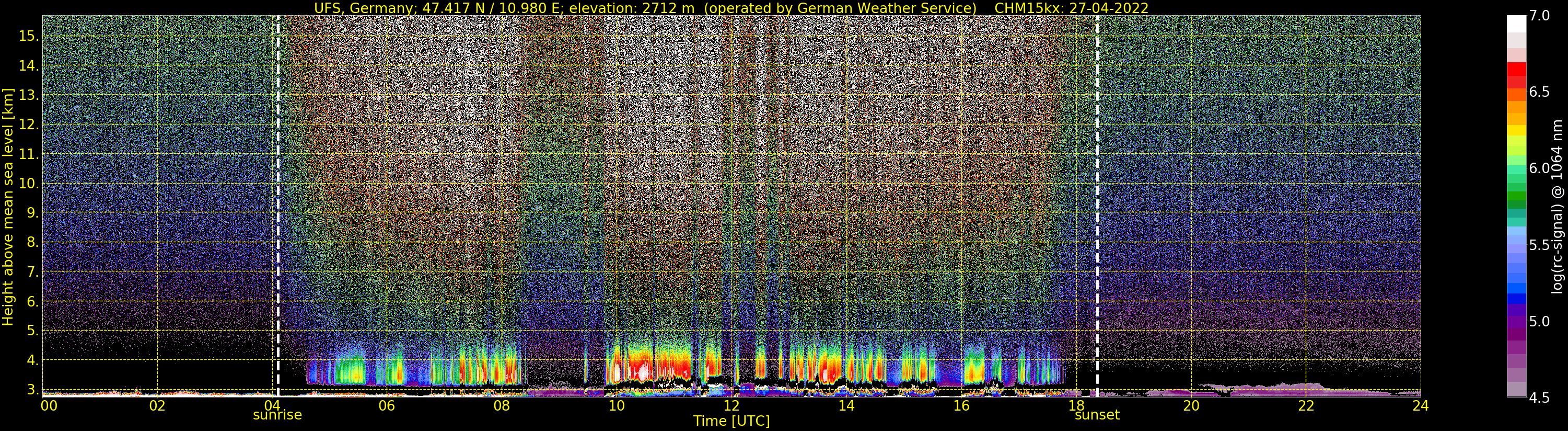Click the '14' time axis tick label
Screen dimensions: 1568x431
pyautogui.click(x=846, y=405)
